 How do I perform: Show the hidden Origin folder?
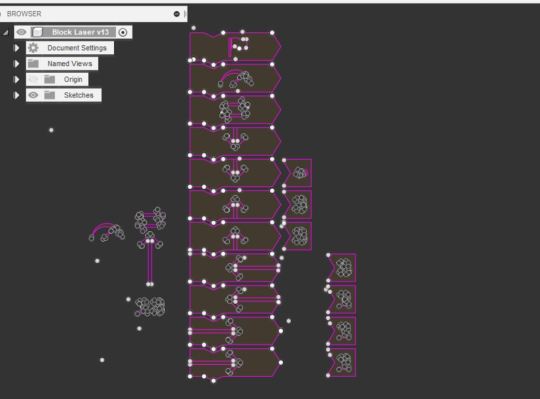33,80
